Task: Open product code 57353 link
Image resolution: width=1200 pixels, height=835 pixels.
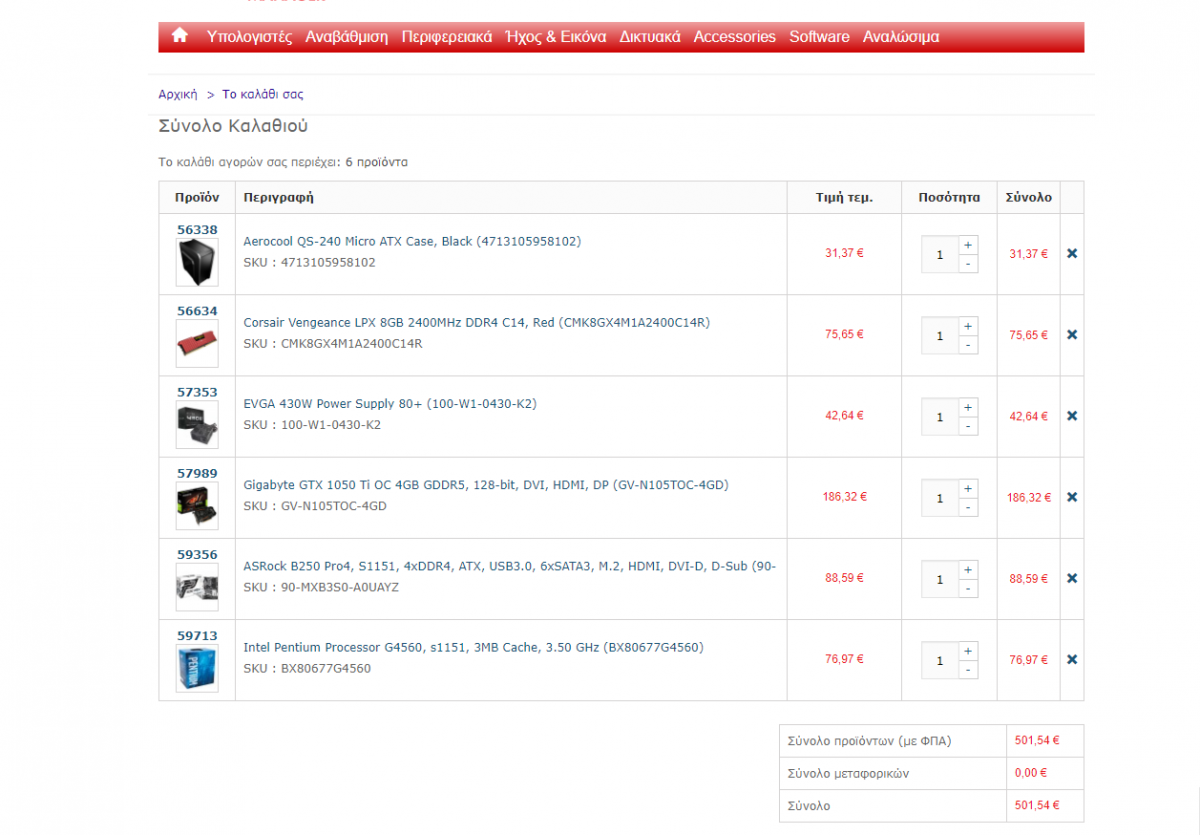Action: pyautogui.click(x=197, y=392)
